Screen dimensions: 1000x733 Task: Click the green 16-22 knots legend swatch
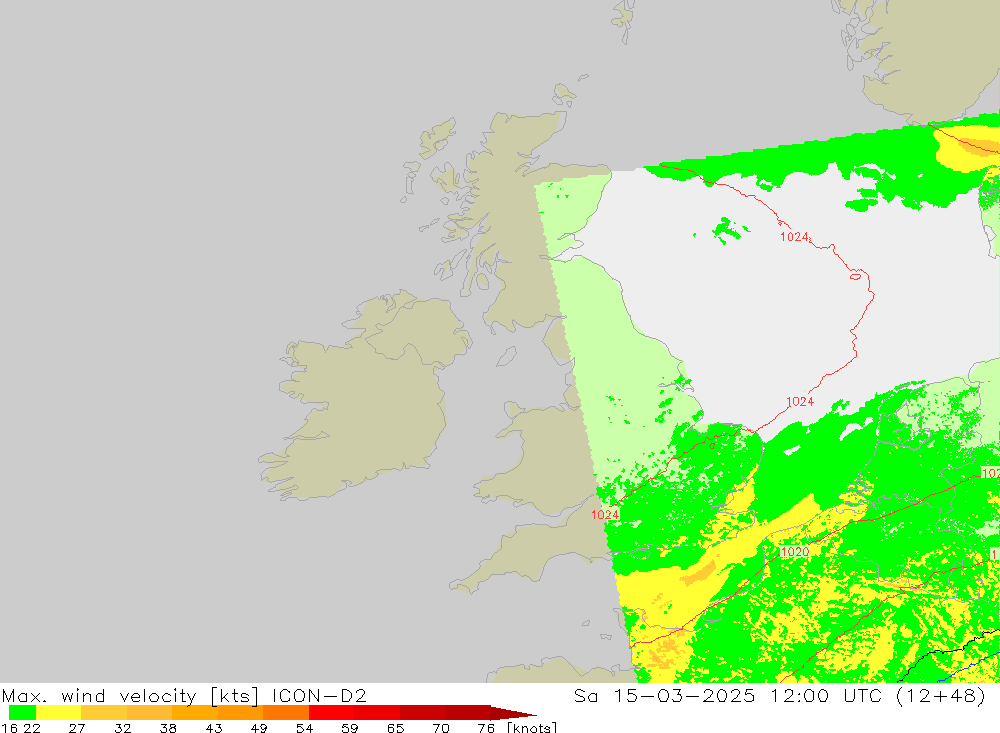(22, 713)
